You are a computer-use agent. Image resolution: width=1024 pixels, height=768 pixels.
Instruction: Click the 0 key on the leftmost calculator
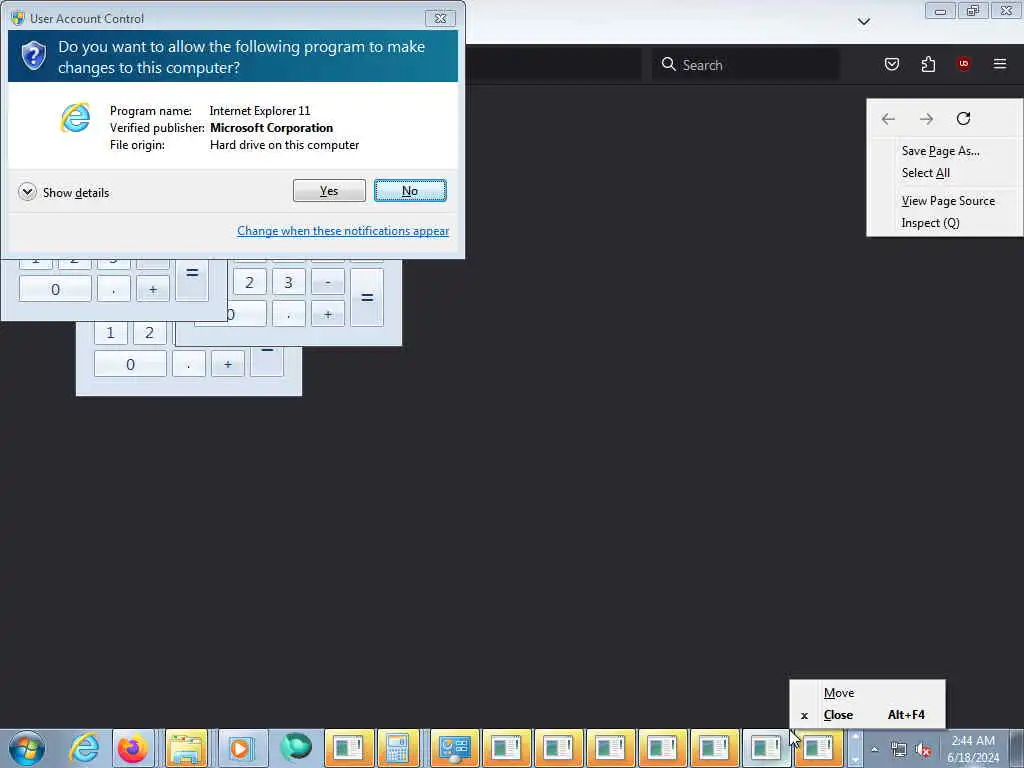55,289
